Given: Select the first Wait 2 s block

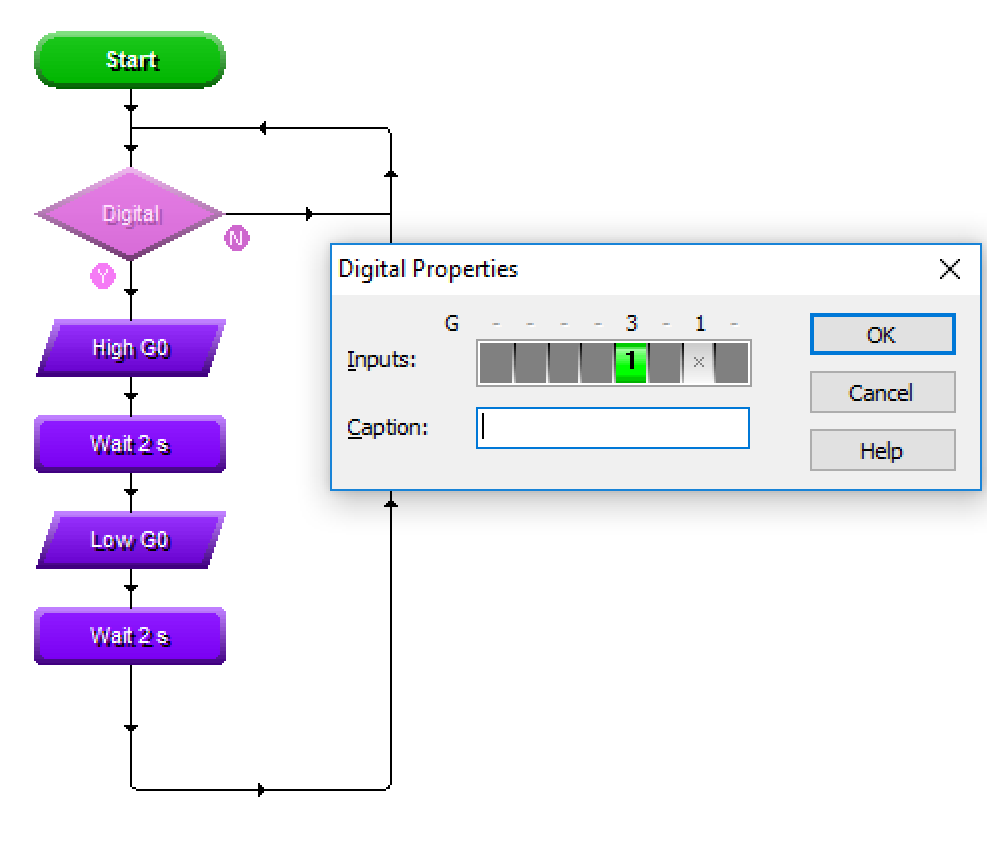Looking at the screenshot, I should [x=130, y=444].
